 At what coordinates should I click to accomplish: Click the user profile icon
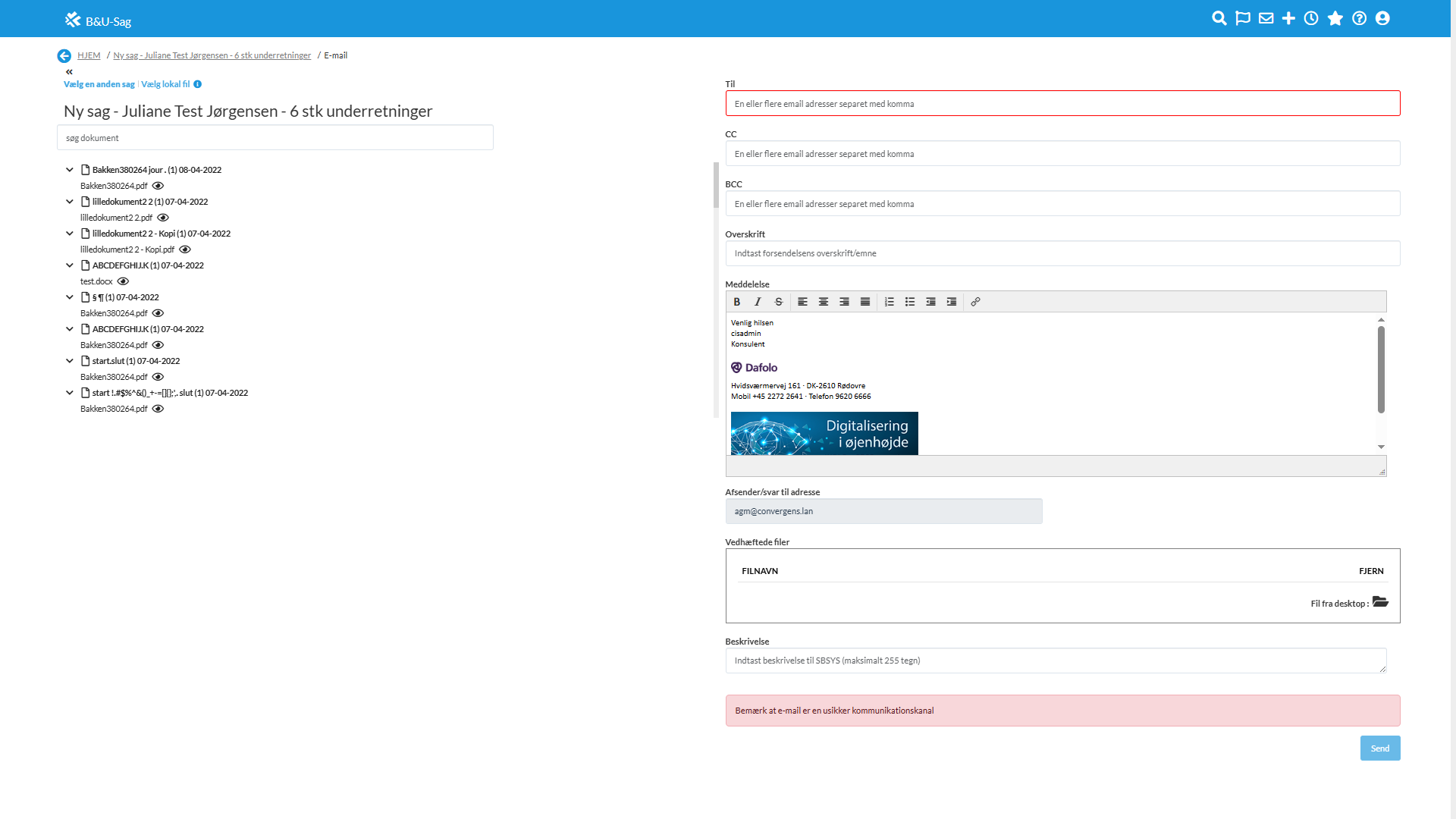pyautogui.click(x=1382, y=18)
